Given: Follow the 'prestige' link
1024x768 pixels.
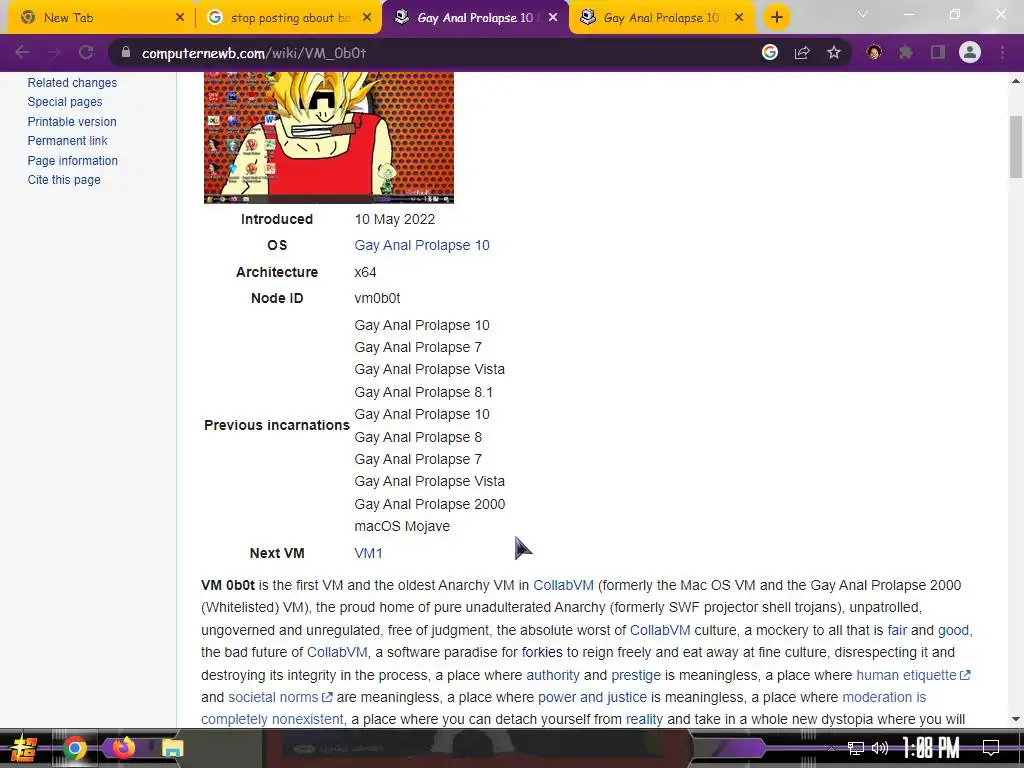Looking at the screenshot, I should click(635, 675).
